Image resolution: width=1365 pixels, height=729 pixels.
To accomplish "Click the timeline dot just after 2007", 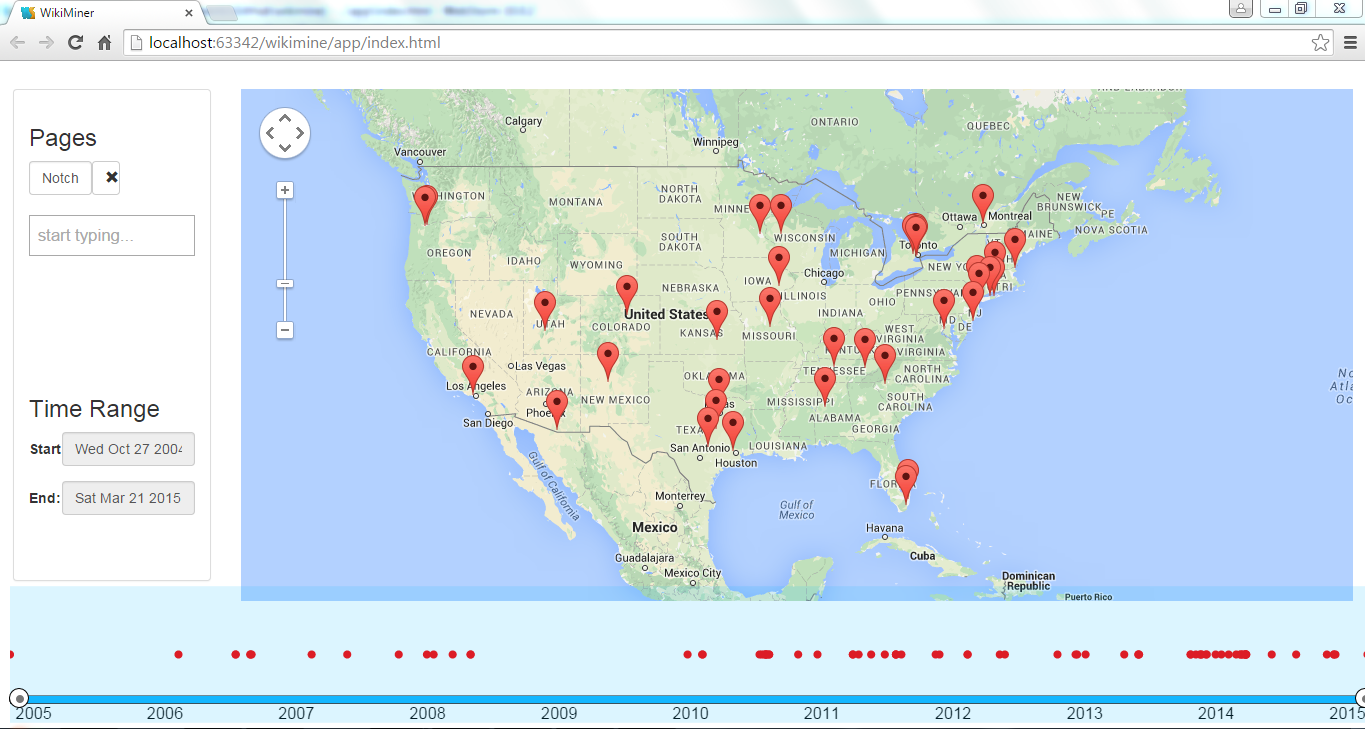I will [312, 654].
